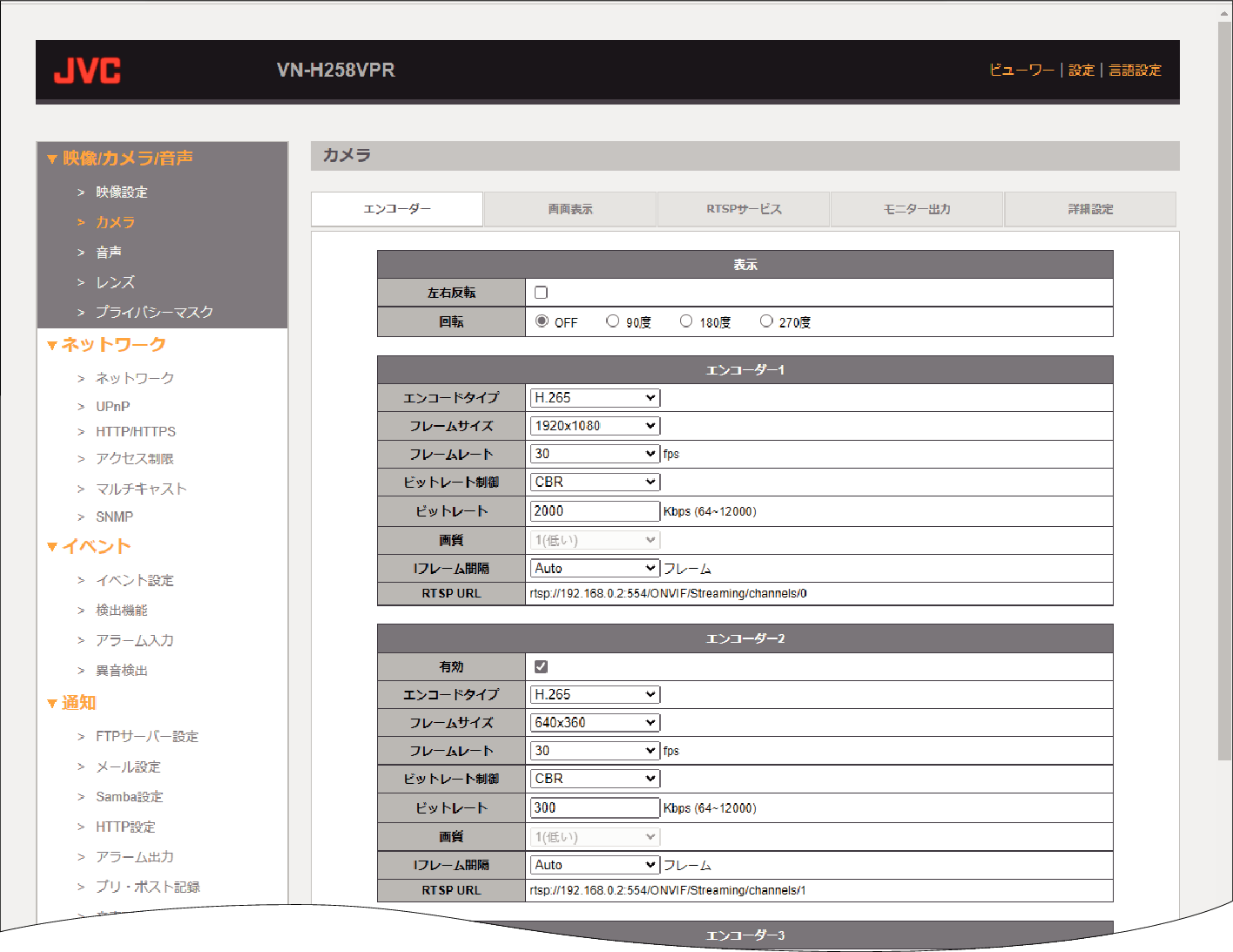This screenshot has width=1233, height=952.
Task: Open エンコーダー2 ビットレート制御 dropdown
Action: coord(595,778)
